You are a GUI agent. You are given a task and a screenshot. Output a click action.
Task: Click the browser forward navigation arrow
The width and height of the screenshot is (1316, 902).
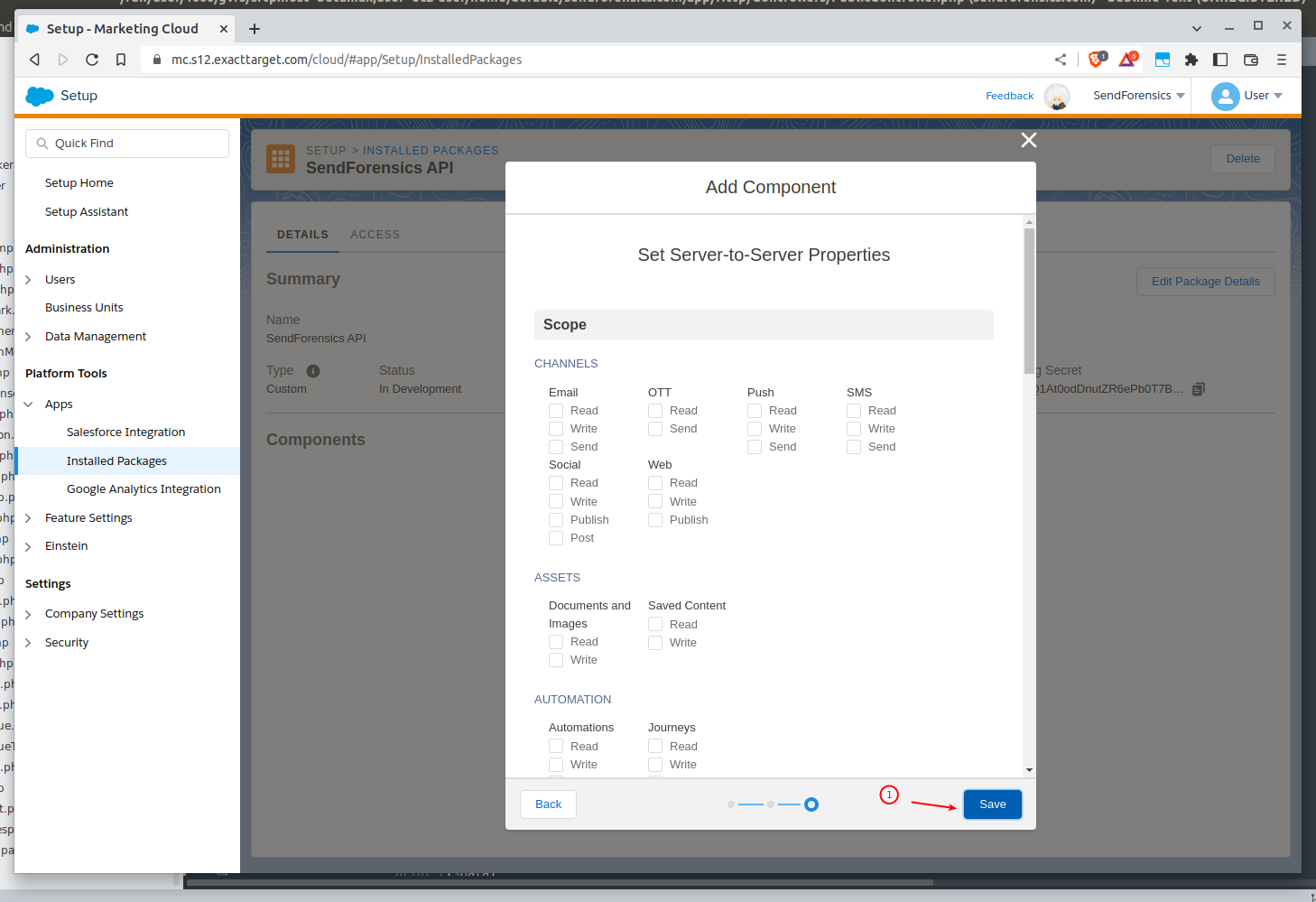(x=63, y=60)
